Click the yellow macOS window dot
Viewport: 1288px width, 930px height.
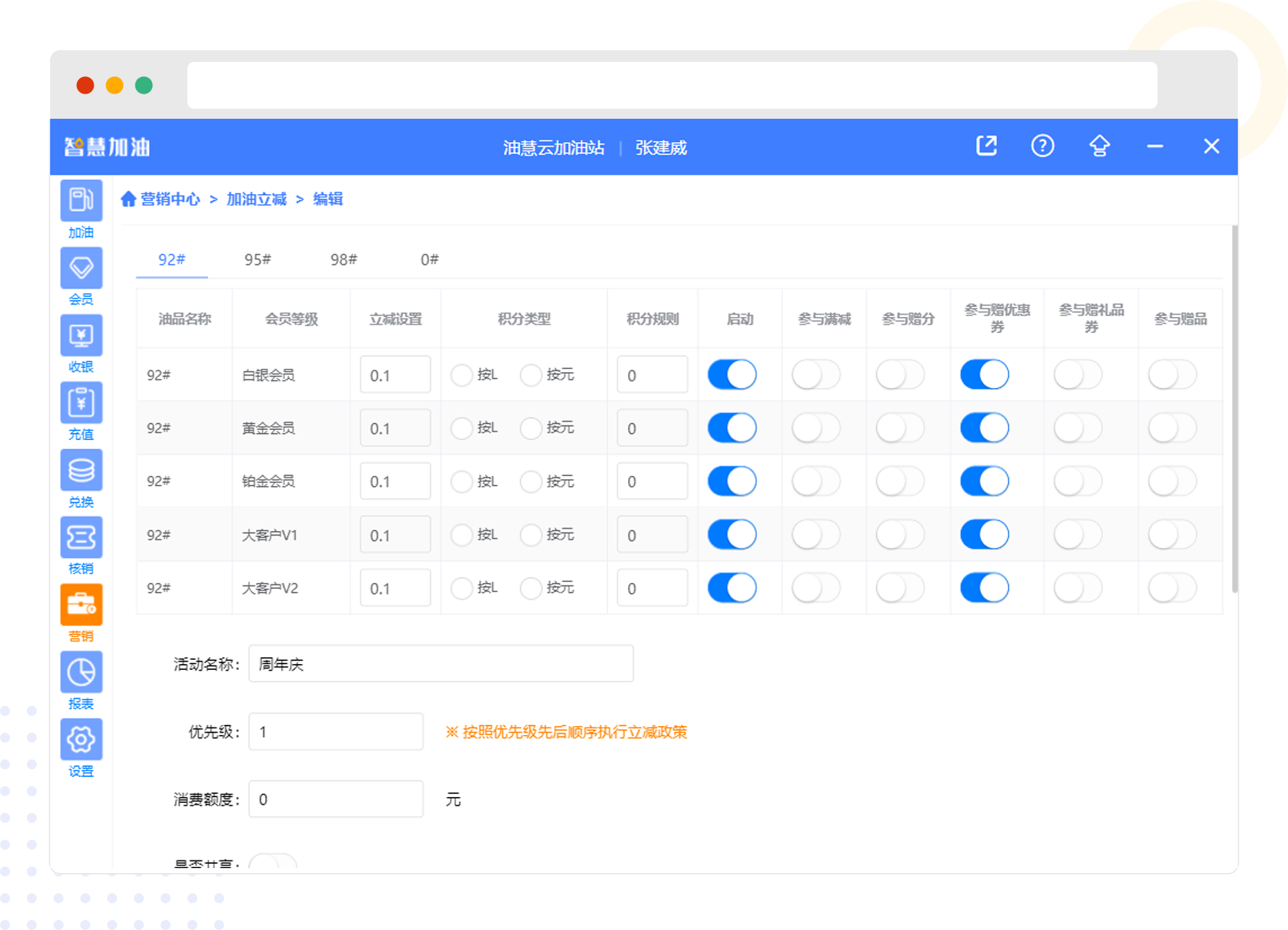coord(115,85)
